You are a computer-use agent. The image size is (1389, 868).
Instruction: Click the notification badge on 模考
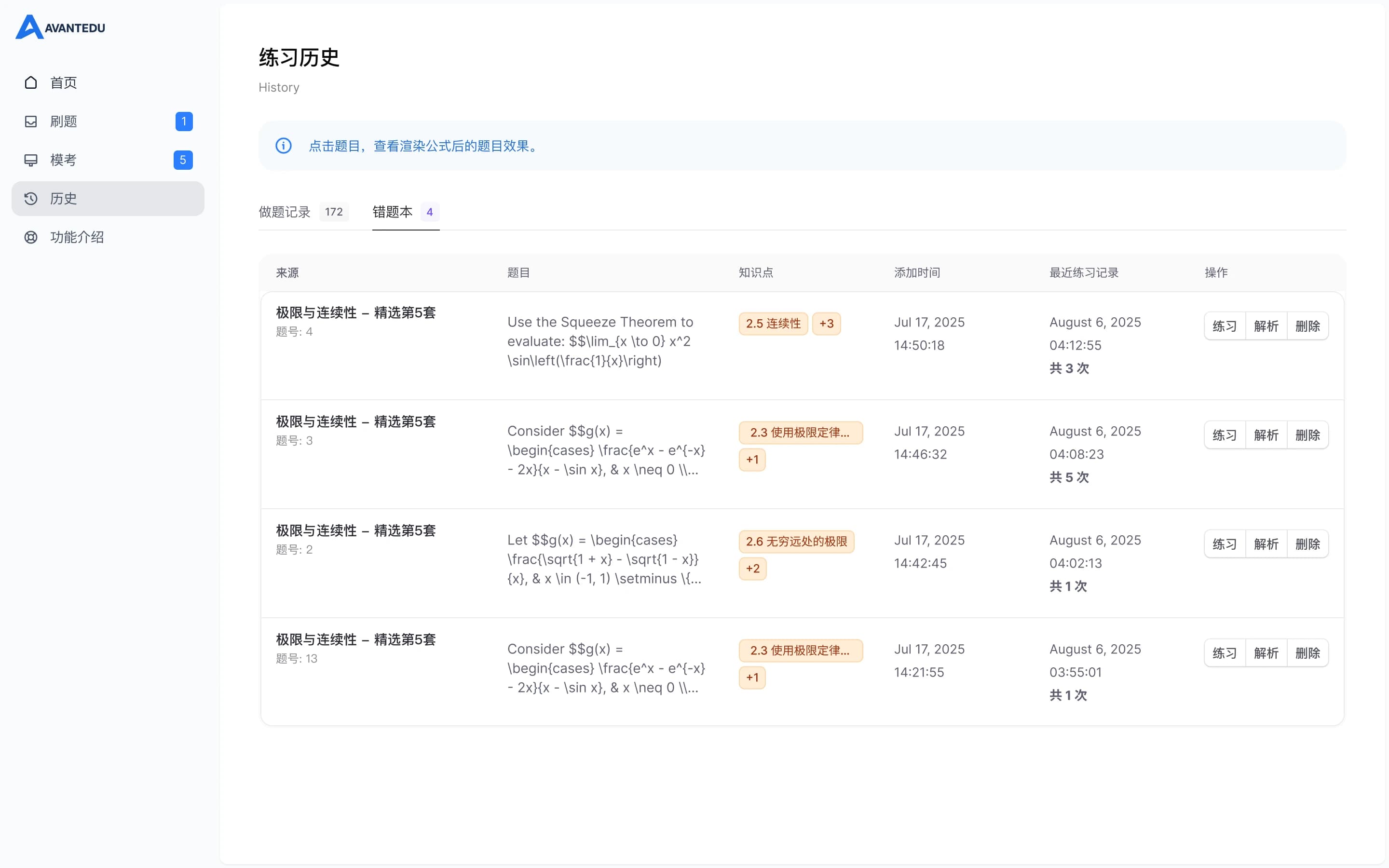pyautogui.click(x=183, y=160)
